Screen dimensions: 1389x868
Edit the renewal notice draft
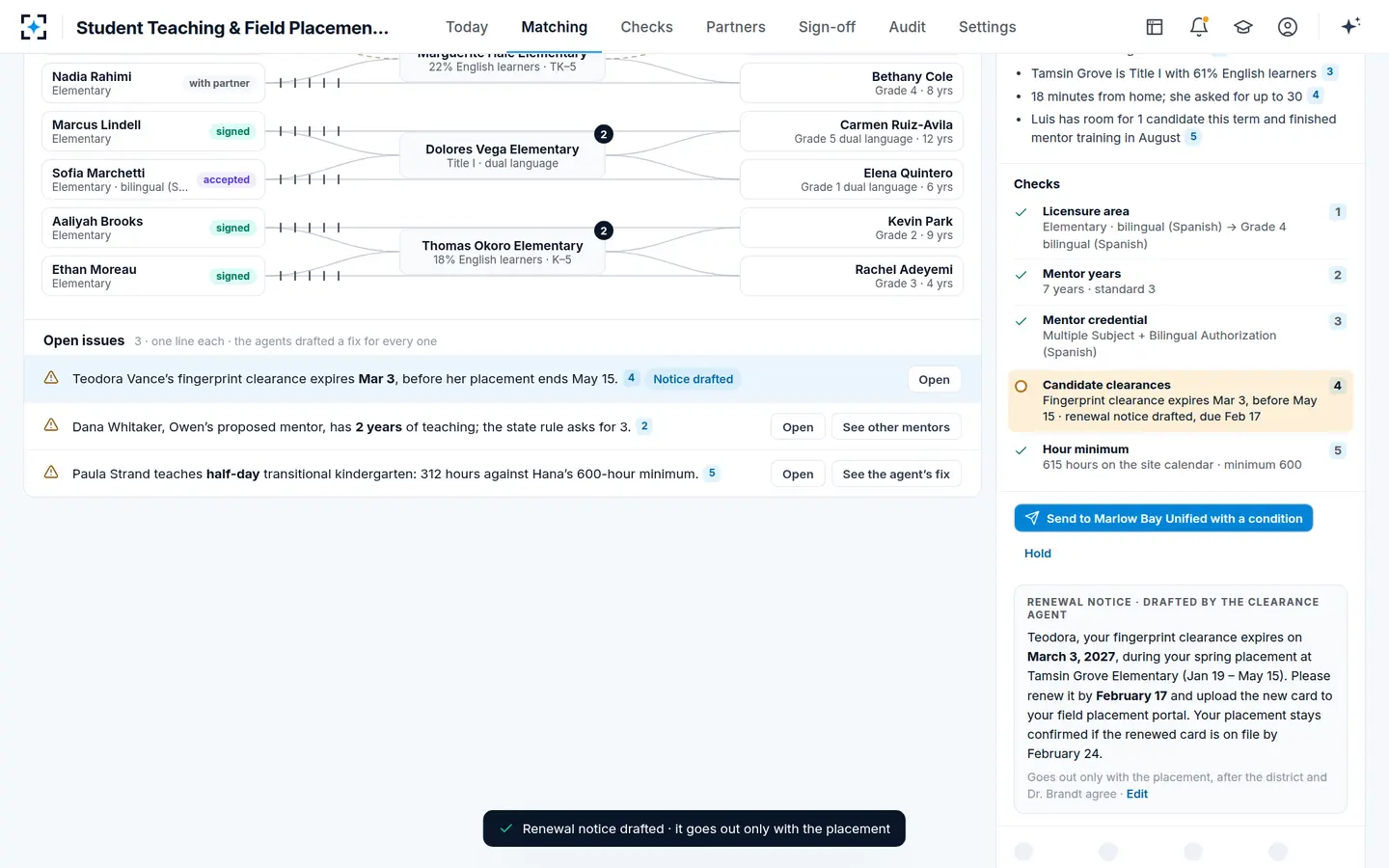click(1137, 794)
